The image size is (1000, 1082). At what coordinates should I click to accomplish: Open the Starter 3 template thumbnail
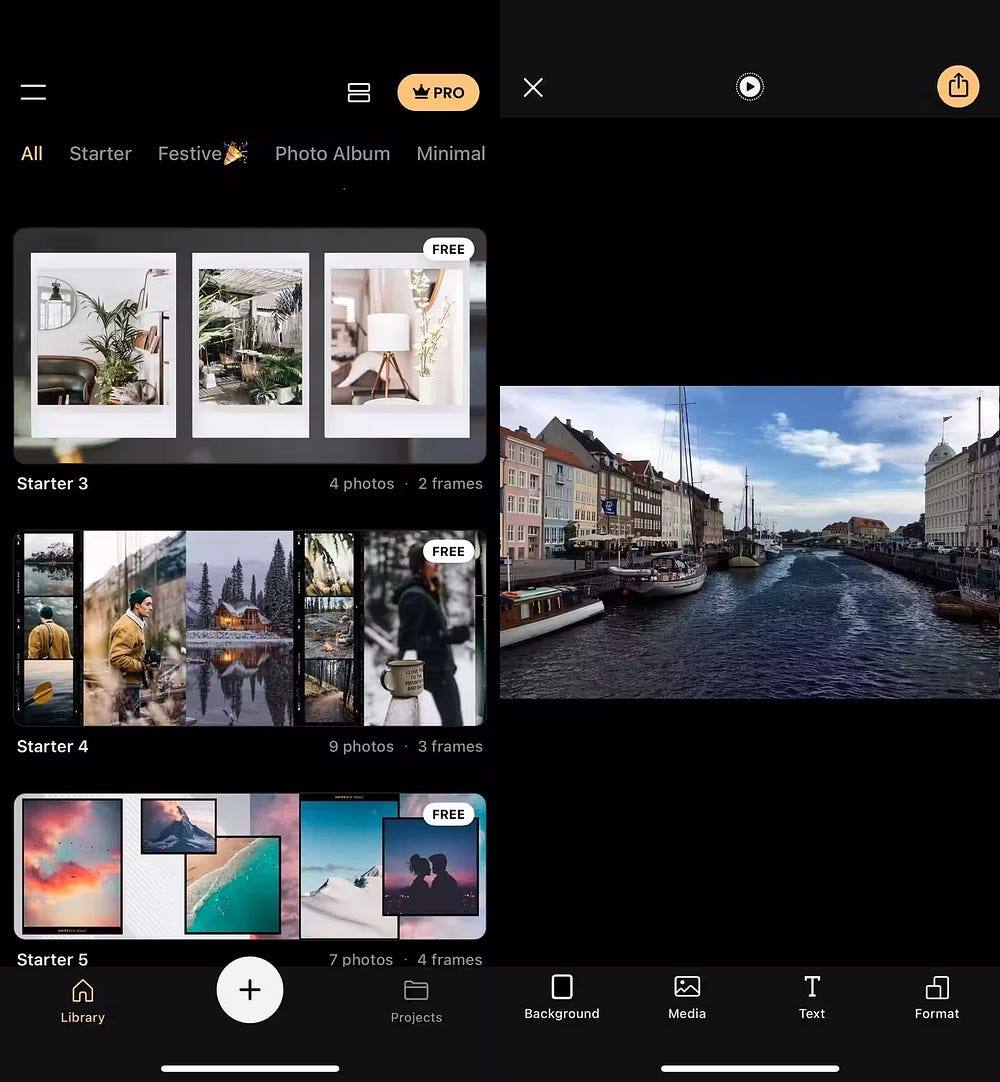point(250,345)
